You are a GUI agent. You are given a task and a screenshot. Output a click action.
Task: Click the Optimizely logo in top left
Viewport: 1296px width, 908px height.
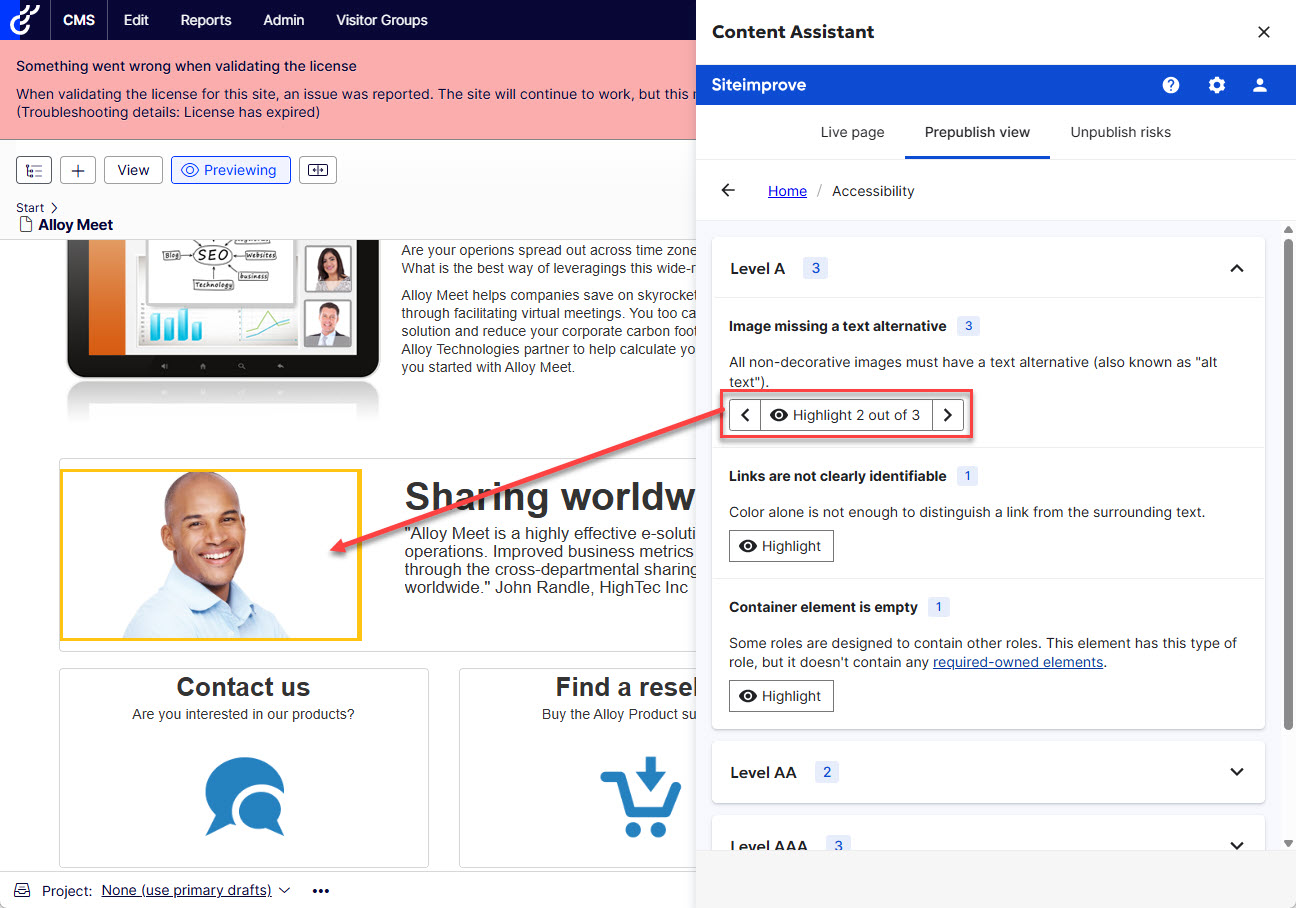click(22, 19)
